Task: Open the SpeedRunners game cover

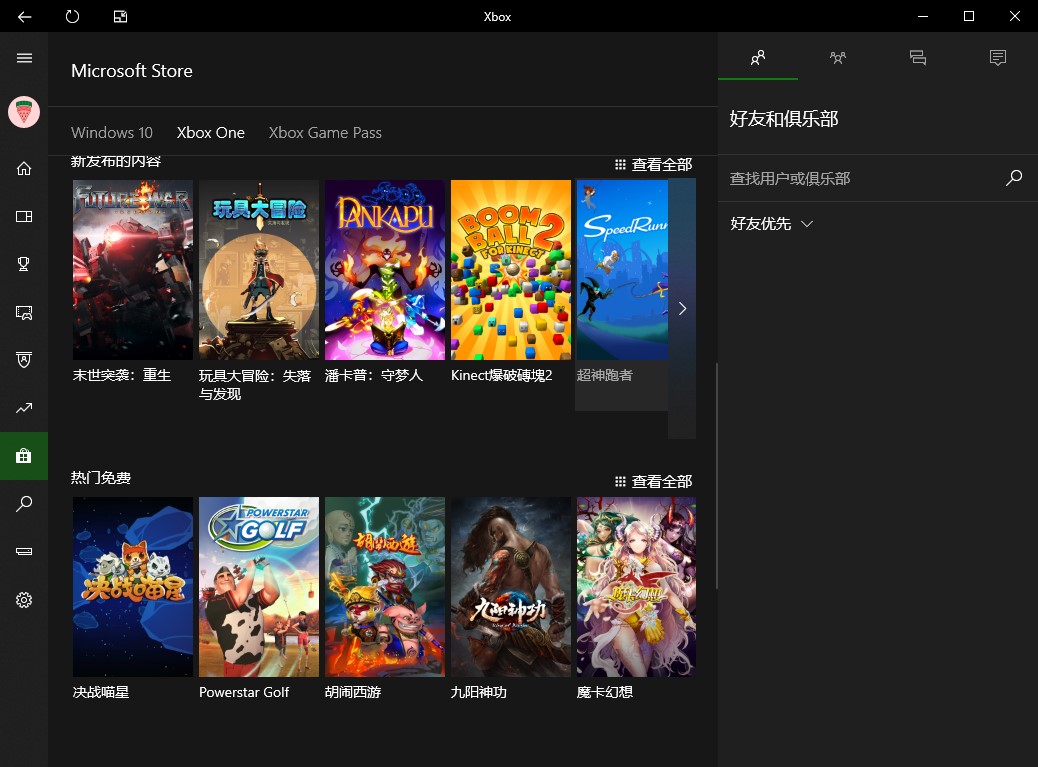Action: coord(622,270)
